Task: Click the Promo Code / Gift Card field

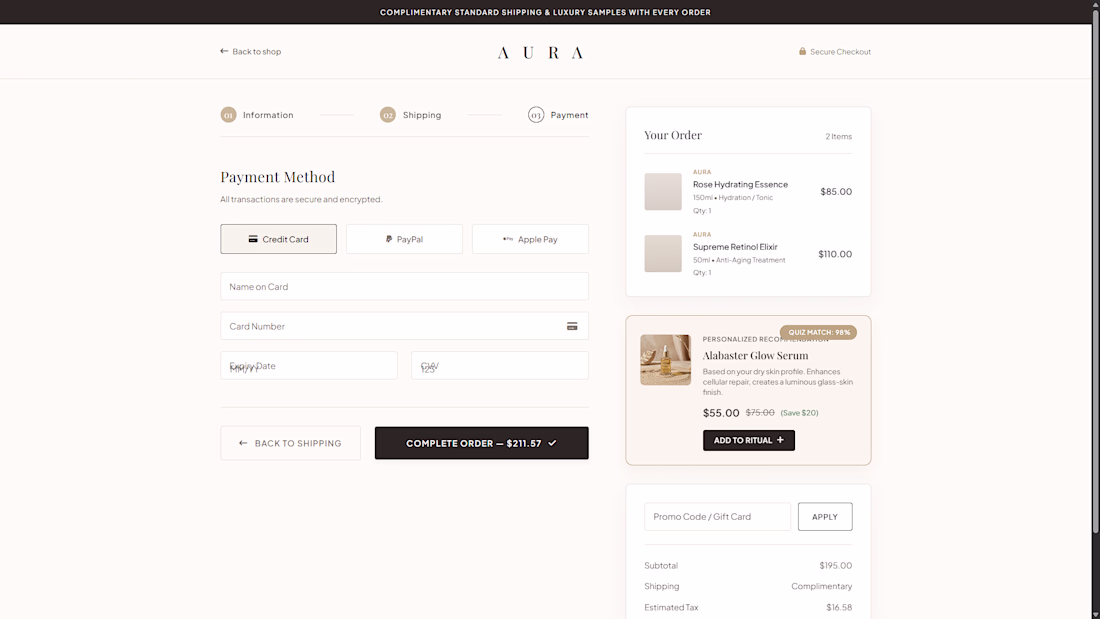Action: point(717,517)
